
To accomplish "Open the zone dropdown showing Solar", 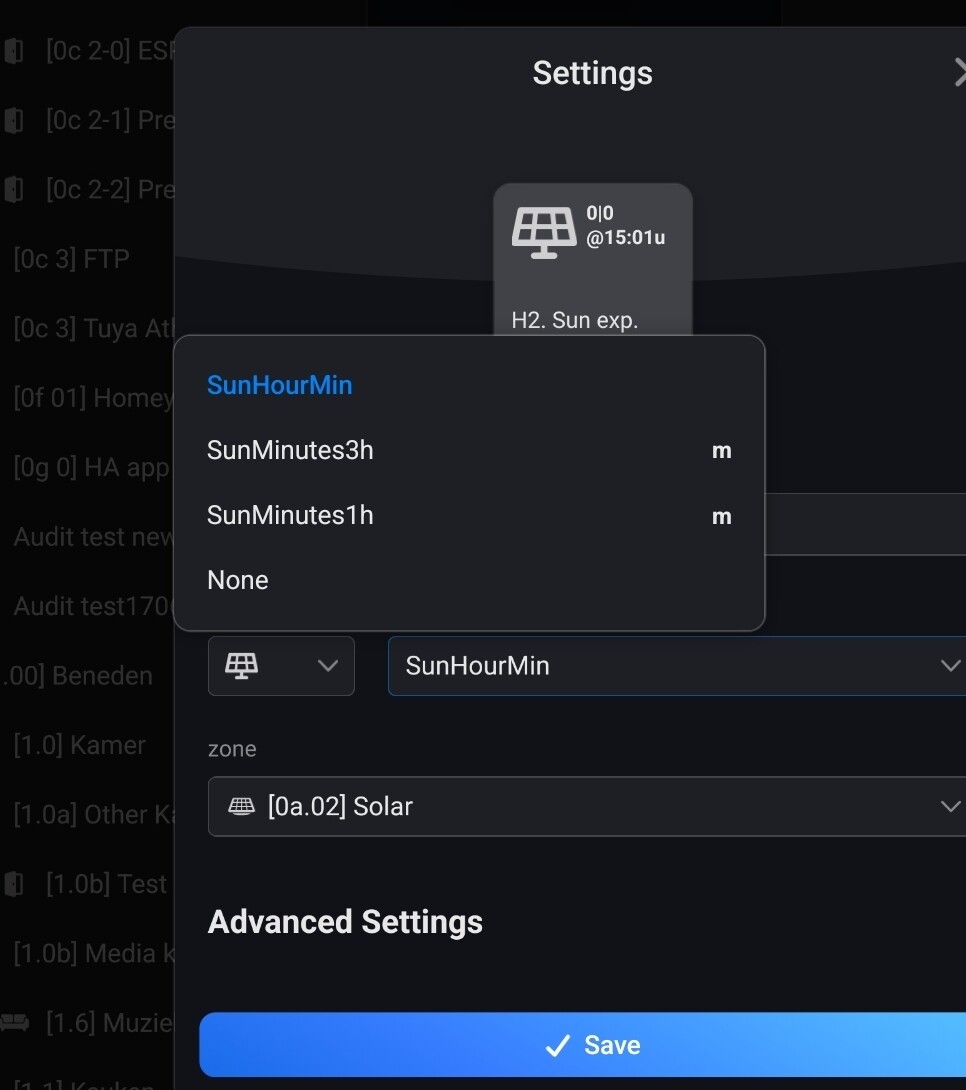I will pyautogui.click(x=586, y=807).
